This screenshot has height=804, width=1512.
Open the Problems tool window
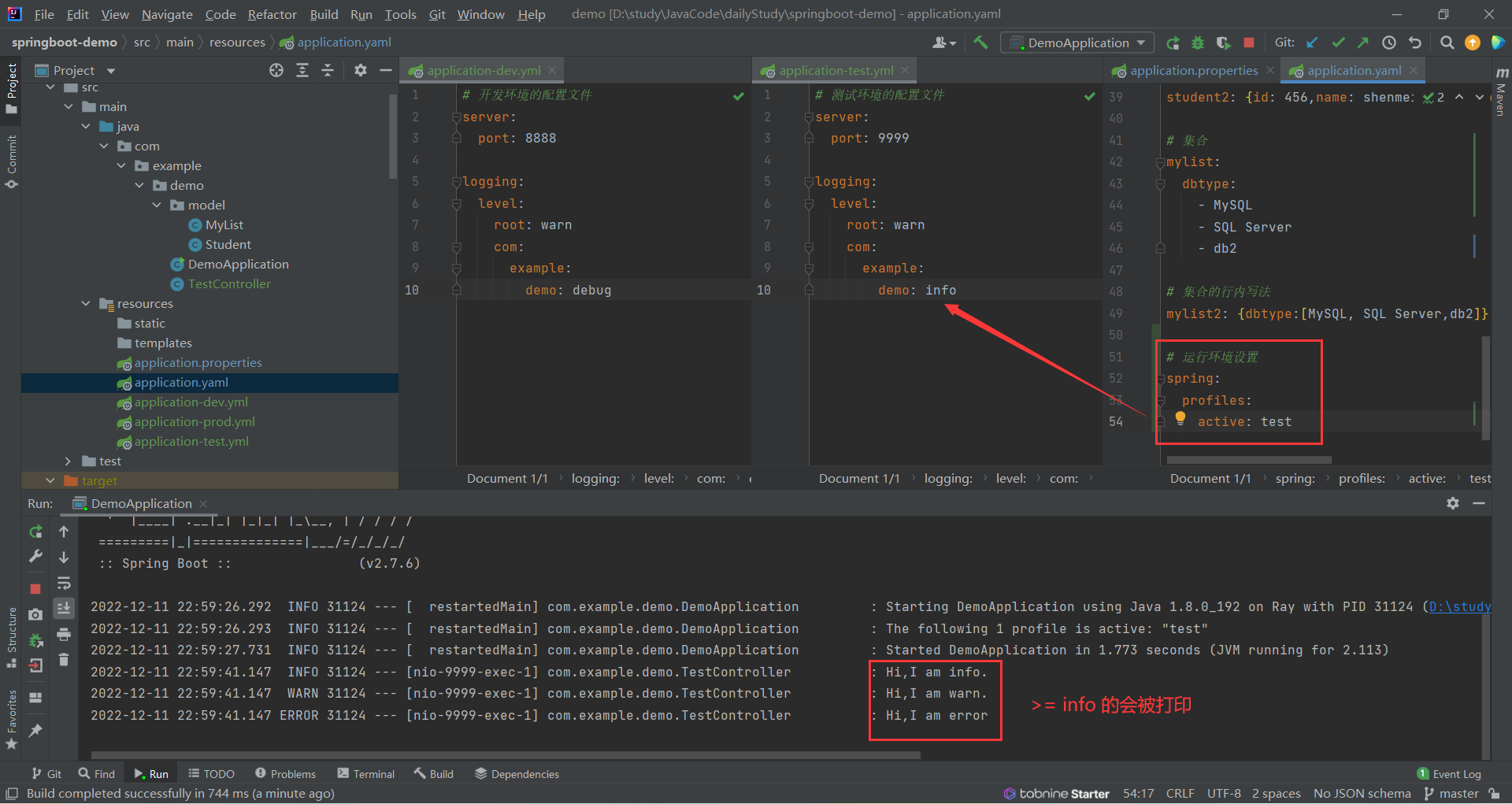click(x=285, y=774)
